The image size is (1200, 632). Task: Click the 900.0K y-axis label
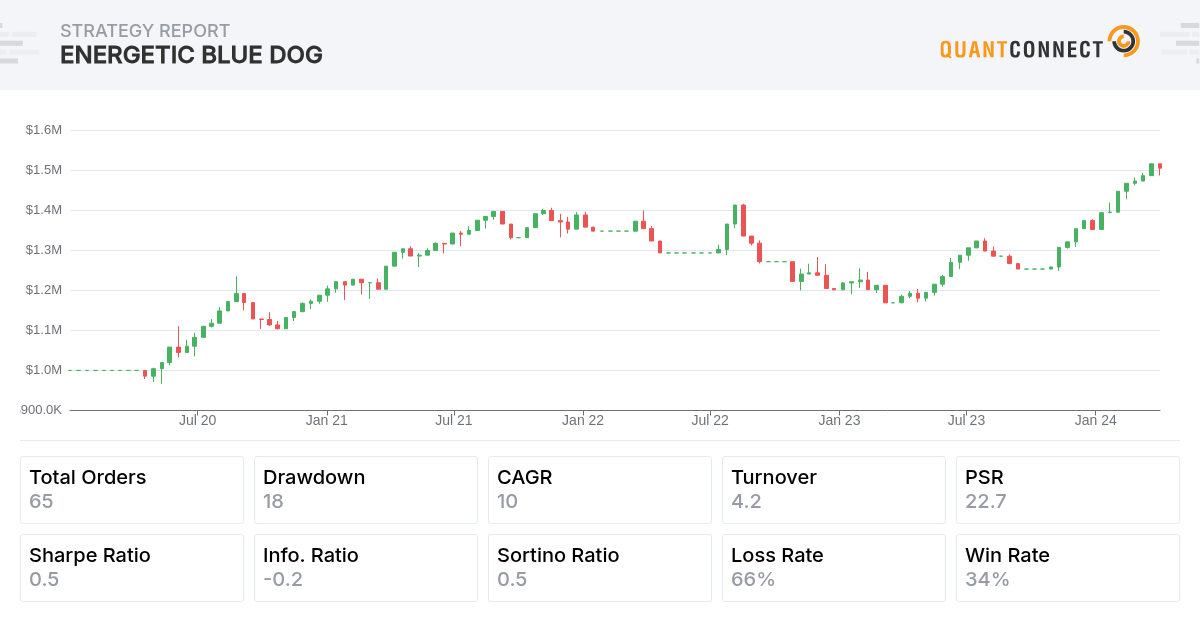tap(41, 410)
